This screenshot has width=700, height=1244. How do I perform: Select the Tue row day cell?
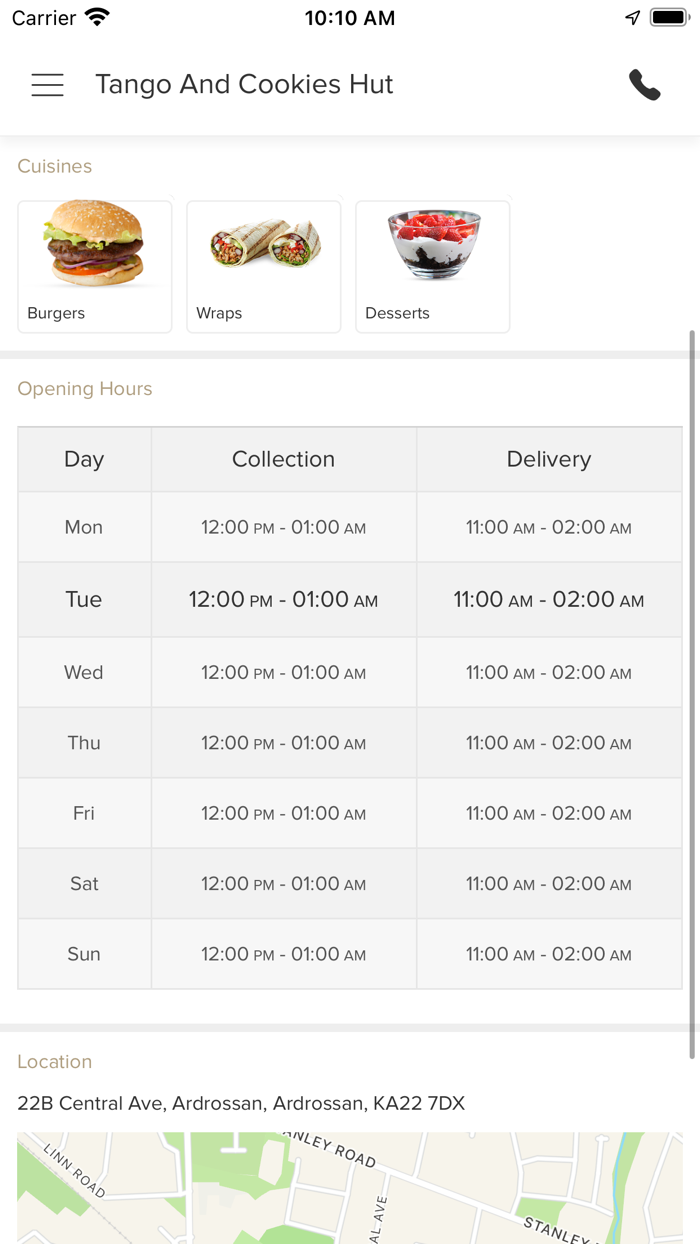click(84, 599)
